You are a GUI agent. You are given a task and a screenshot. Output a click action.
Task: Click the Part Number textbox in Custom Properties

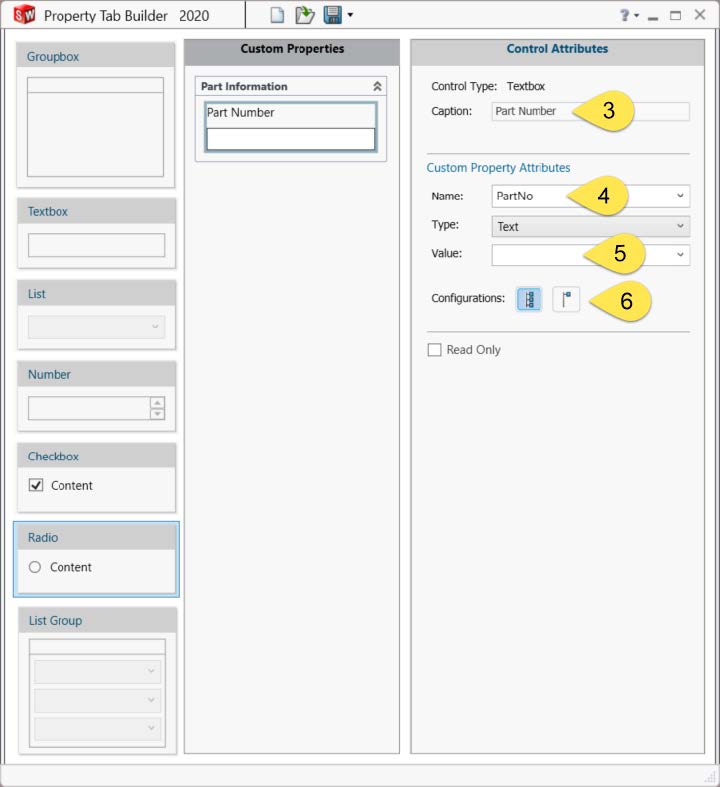290,138
